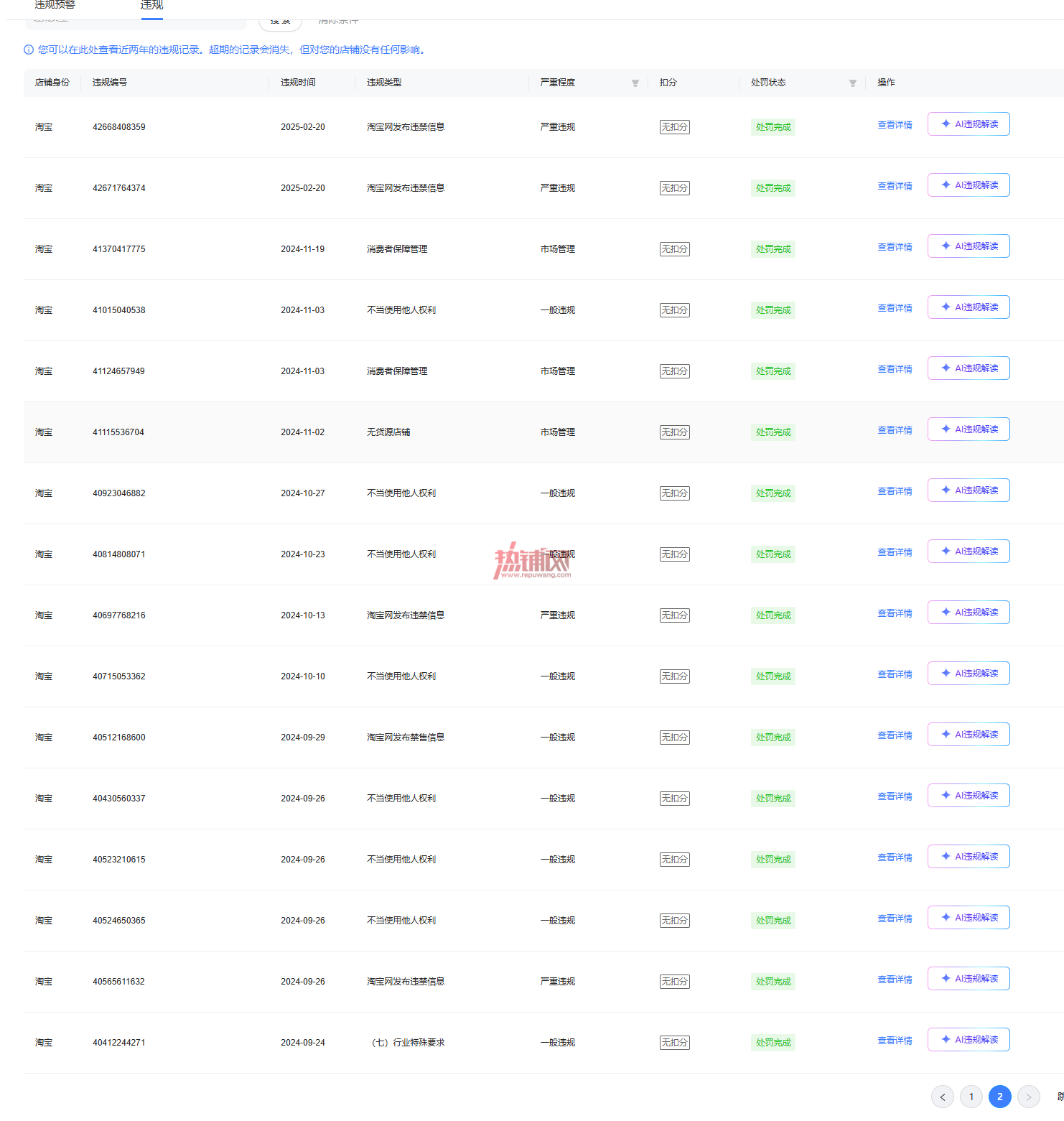This screenshot has height=1121, width=1064.
Task: Go to page 1 of results
Action: click(x=971, y=1097)
